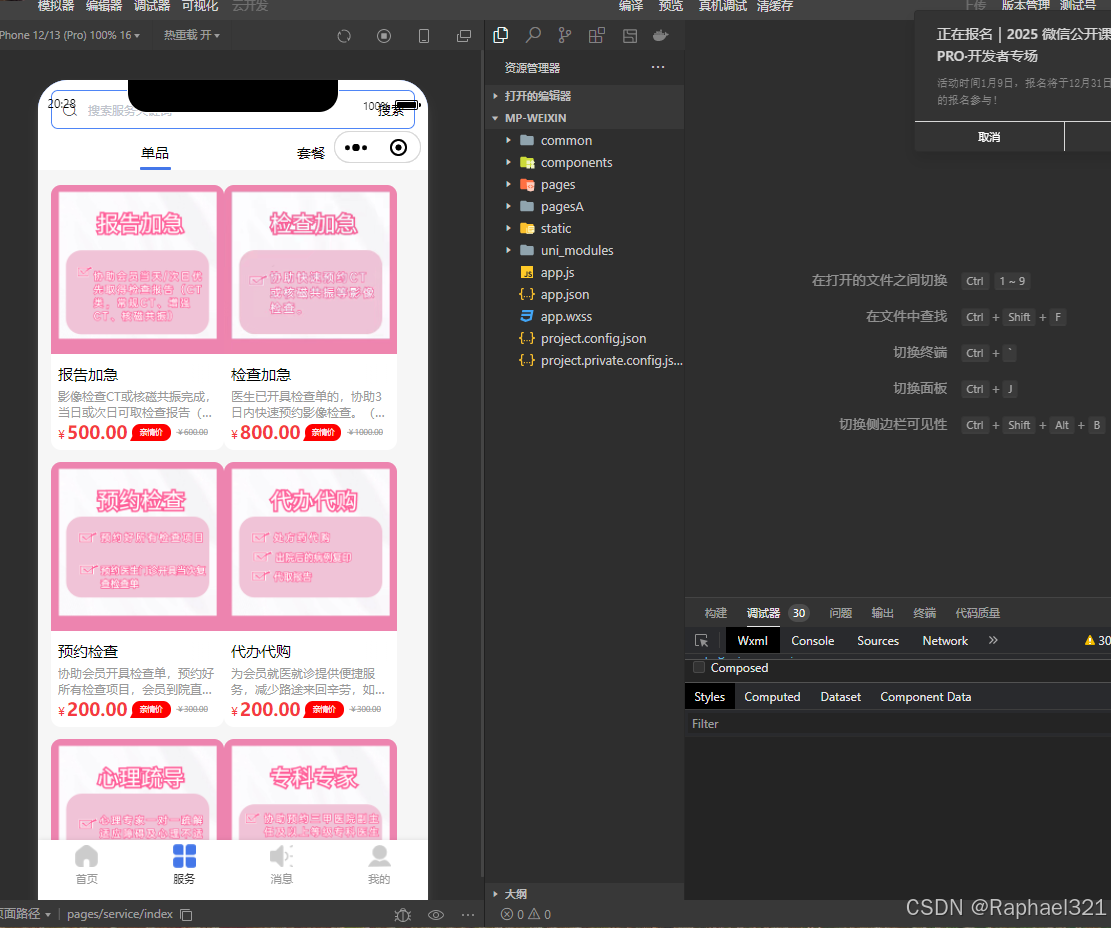This screenshot has height=928, width=1111.
Task: Click the refresh simulator icon
Action: 344,36
